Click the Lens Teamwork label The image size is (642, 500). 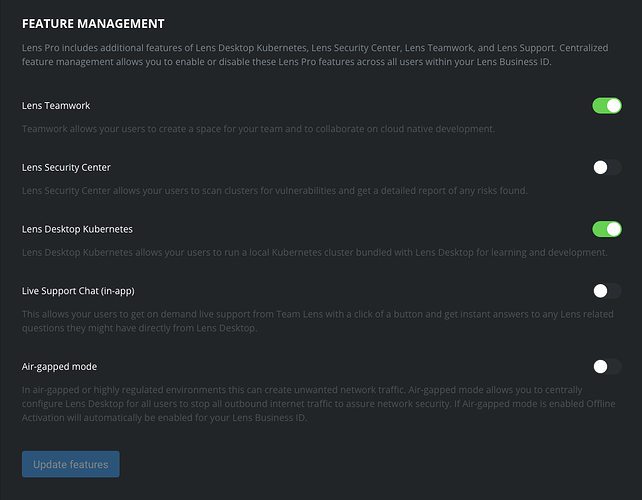click(x=56, y=106)
